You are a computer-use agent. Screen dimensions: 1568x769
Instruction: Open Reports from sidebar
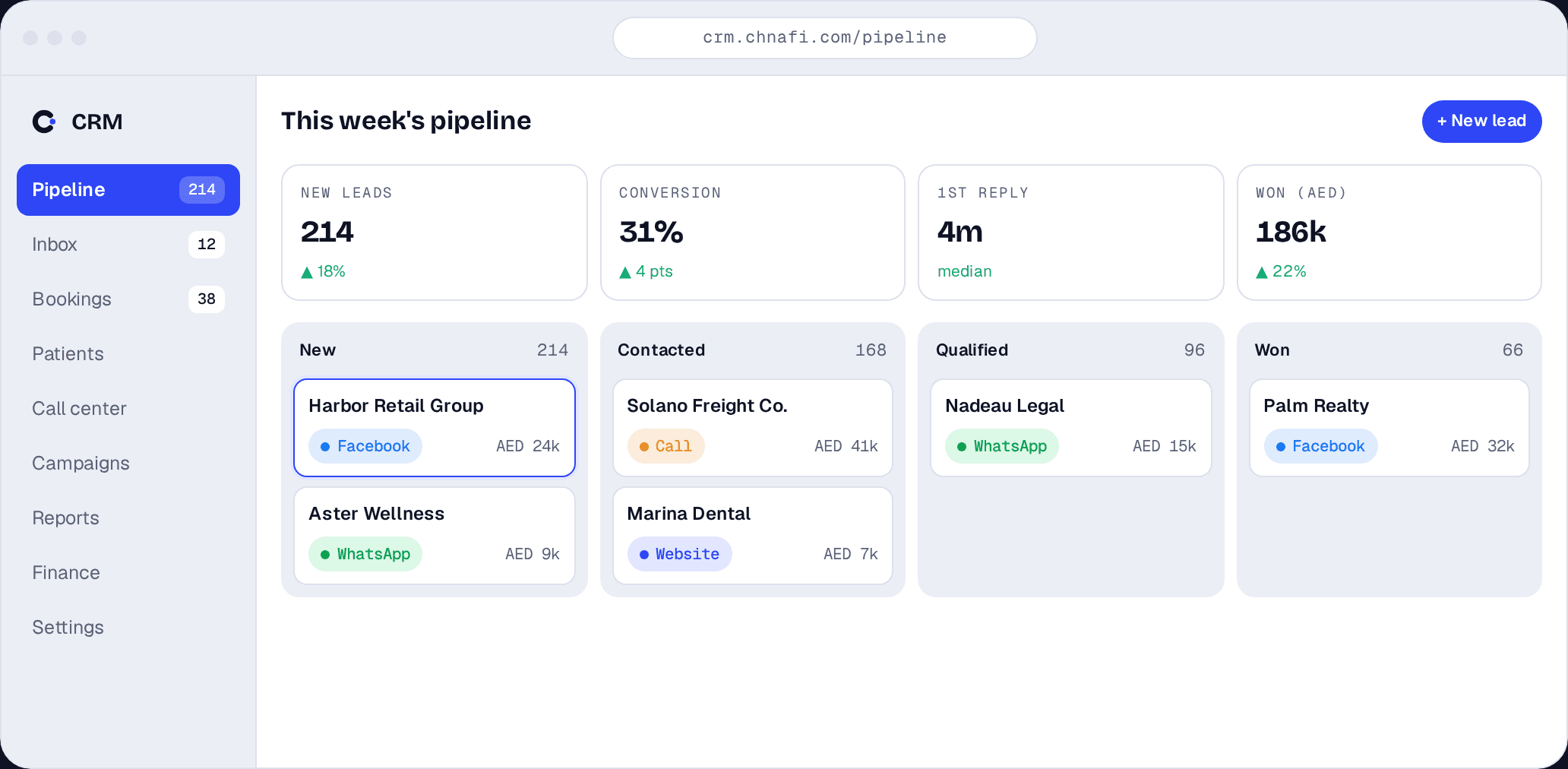tap(128, 518)
